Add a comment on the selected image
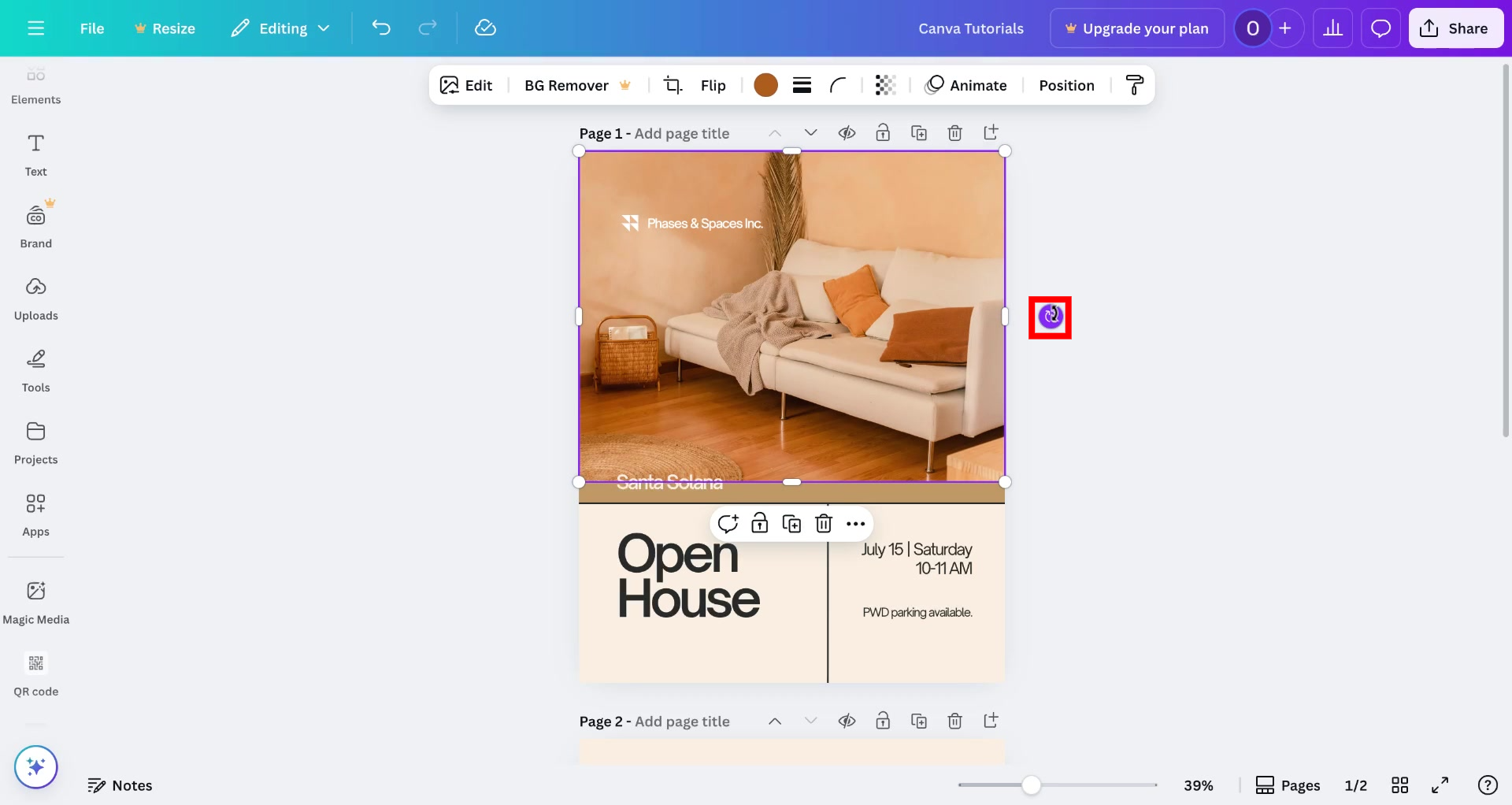Screen dimensions: 1512x805 (728, 523)
